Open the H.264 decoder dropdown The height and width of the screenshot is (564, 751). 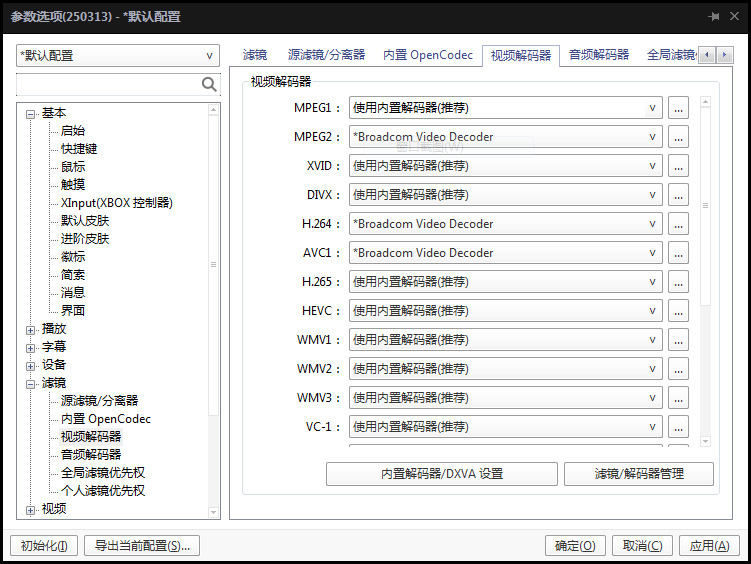(x=505, y=224)
